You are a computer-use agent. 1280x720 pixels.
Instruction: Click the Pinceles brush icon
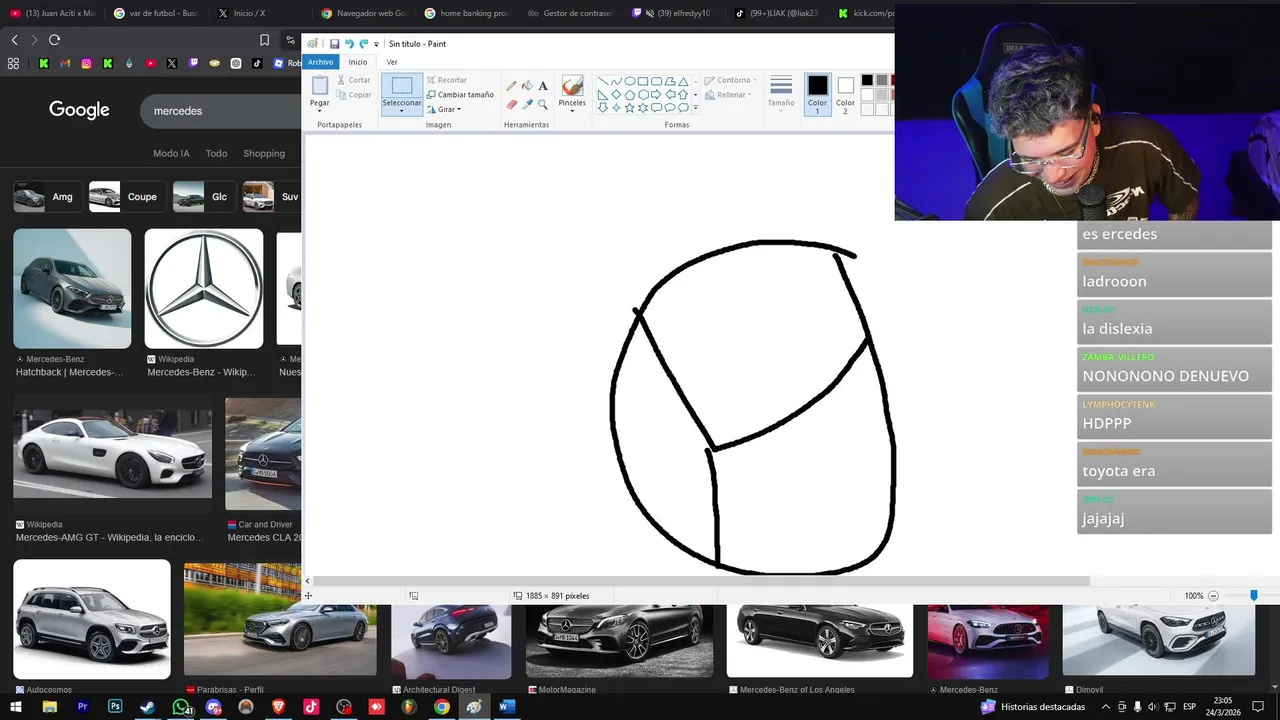(x=572, y=86)
